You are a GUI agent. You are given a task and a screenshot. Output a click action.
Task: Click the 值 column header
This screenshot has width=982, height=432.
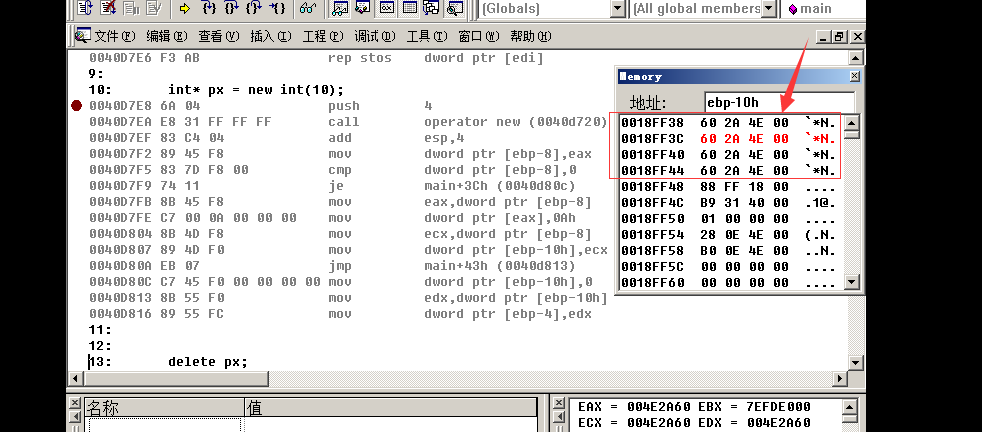(391, 409)
